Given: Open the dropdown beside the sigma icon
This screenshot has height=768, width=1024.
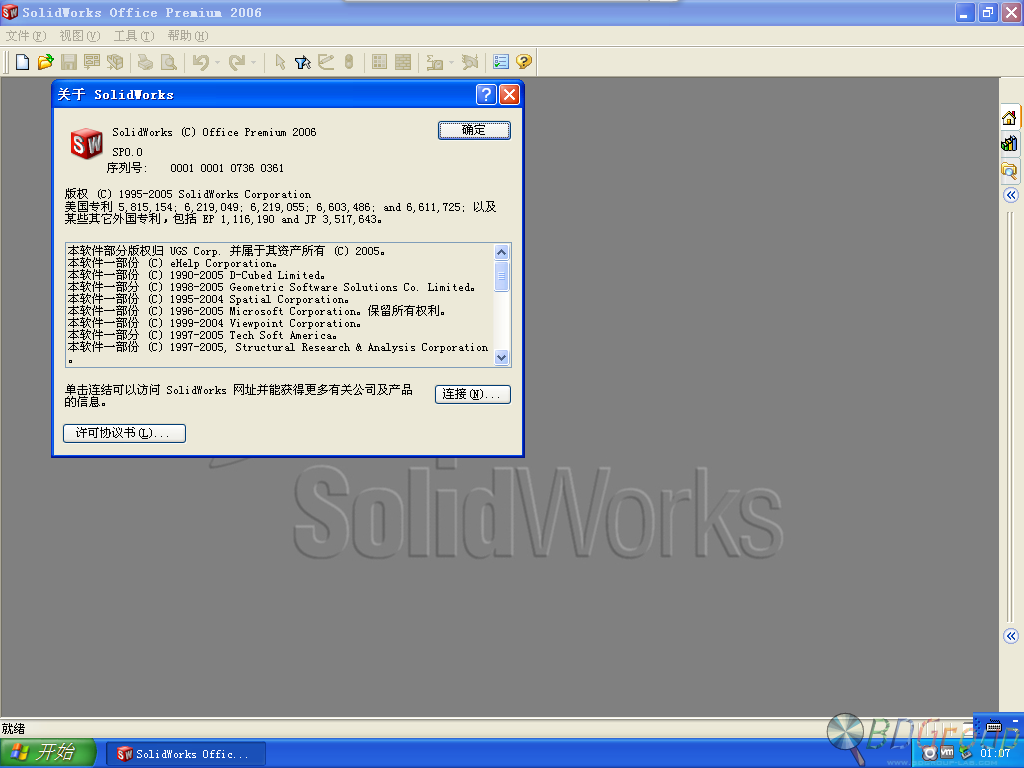Looking at the screenshot, I should point(451,63).
